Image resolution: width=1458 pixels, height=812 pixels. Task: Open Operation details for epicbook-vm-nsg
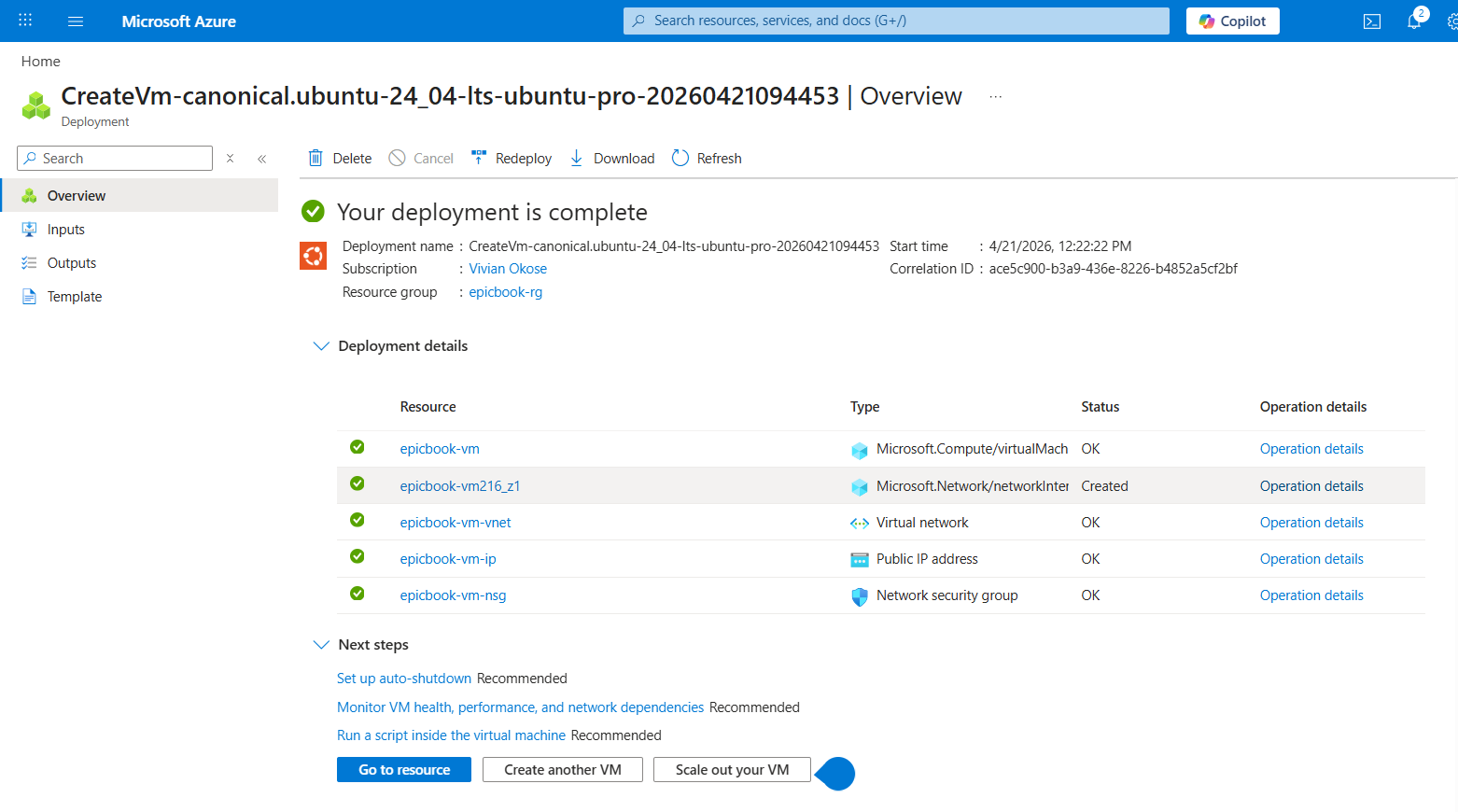click(1311, 595)
